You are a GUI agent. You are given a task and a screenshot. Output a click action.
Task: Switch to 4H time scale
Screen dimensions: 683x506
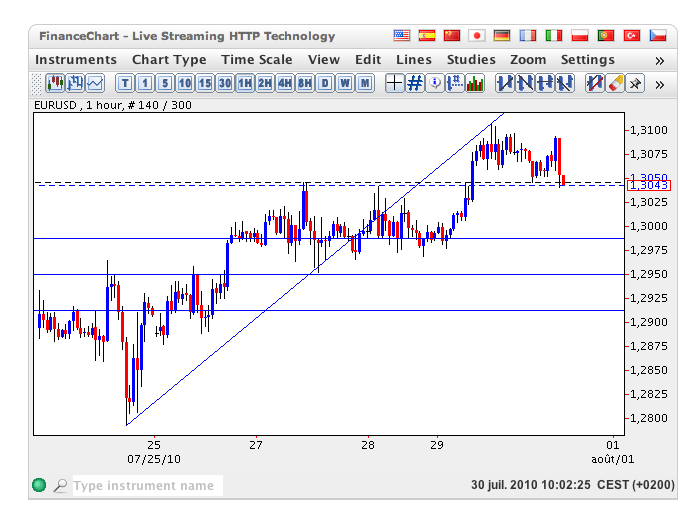coord(285,83)
